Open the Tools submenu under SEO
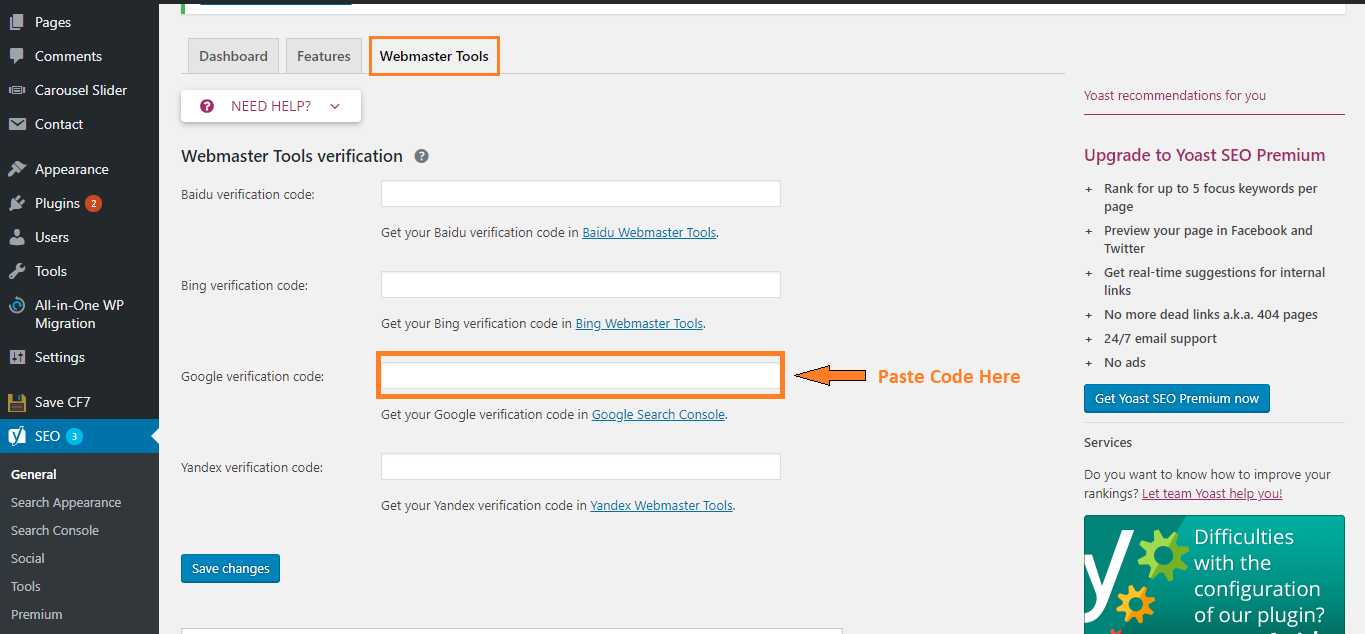This screenshot has height=634, width=1365. click(26, 587)
